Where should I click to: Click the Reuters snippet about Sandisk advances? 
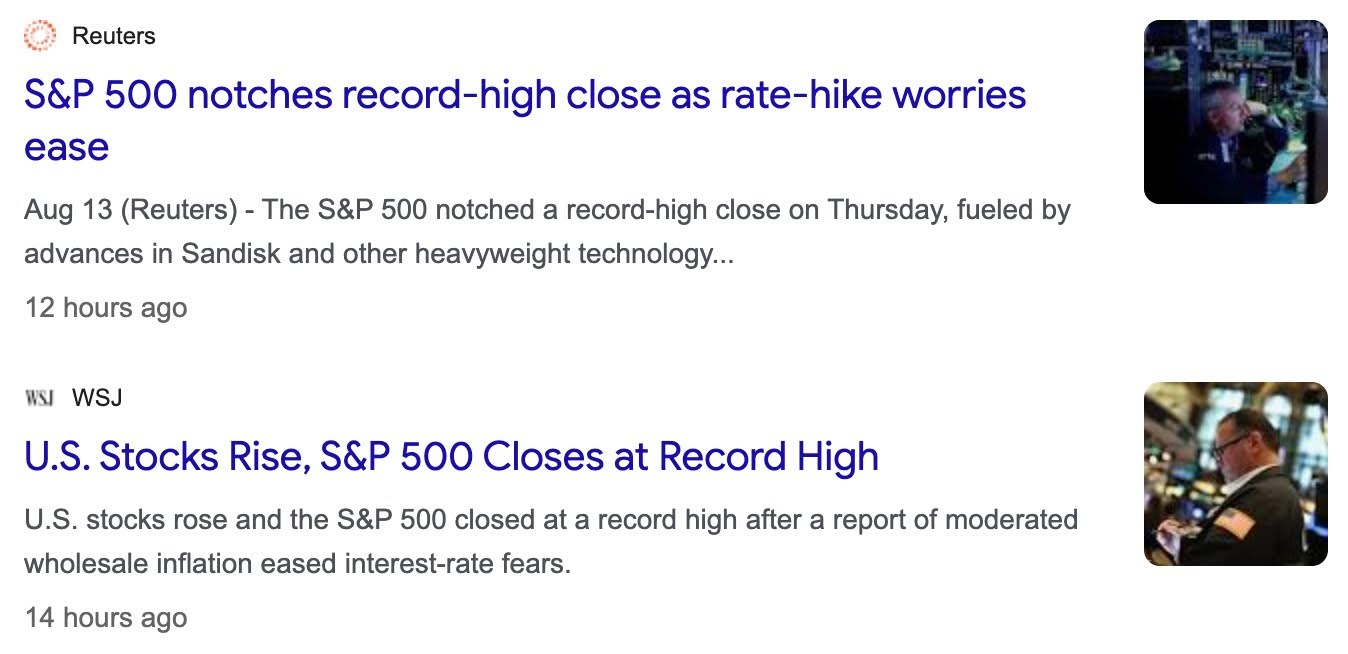[547, 232]
